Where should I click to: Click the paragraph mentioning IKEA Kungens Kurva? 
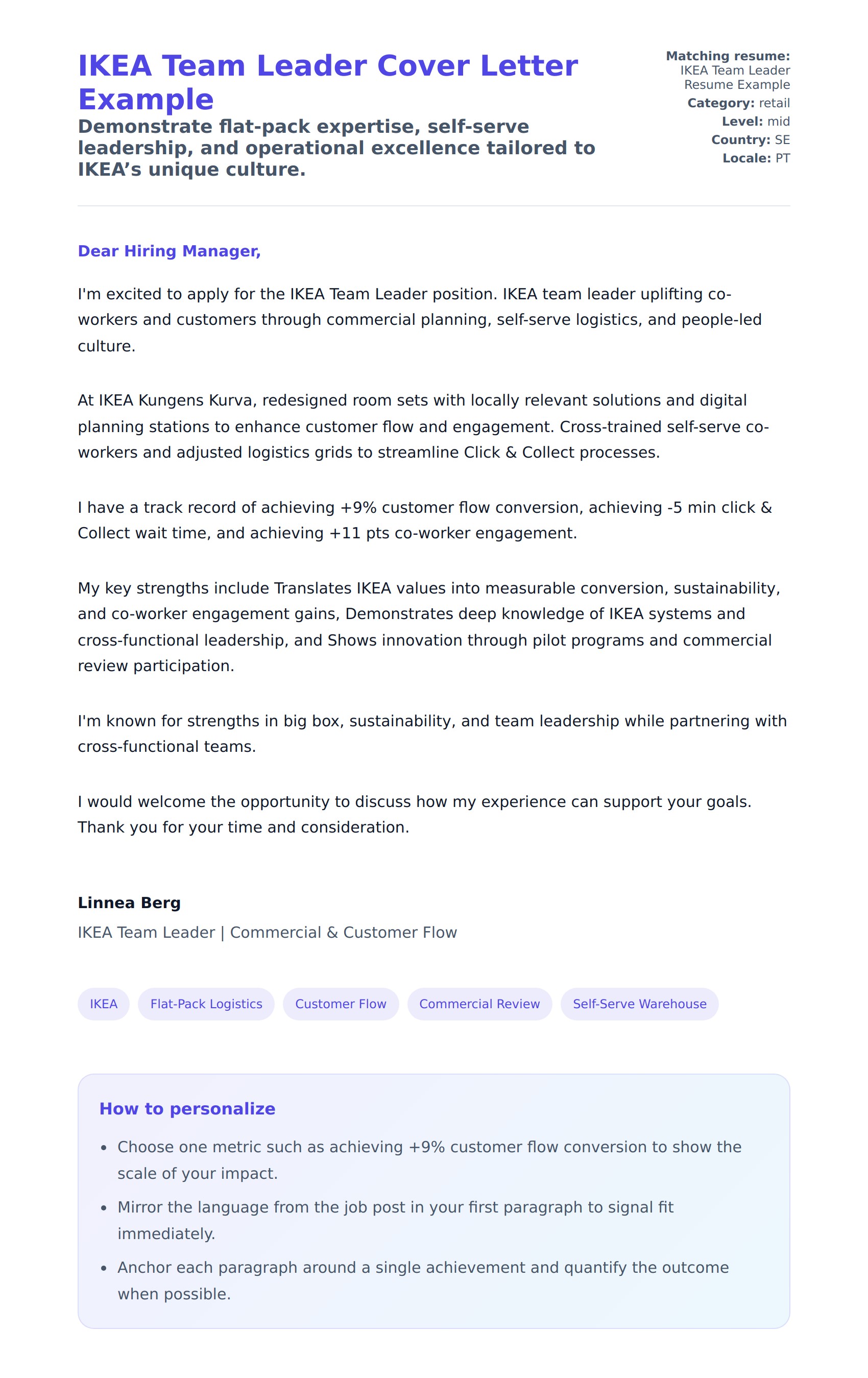coord(423,426)
